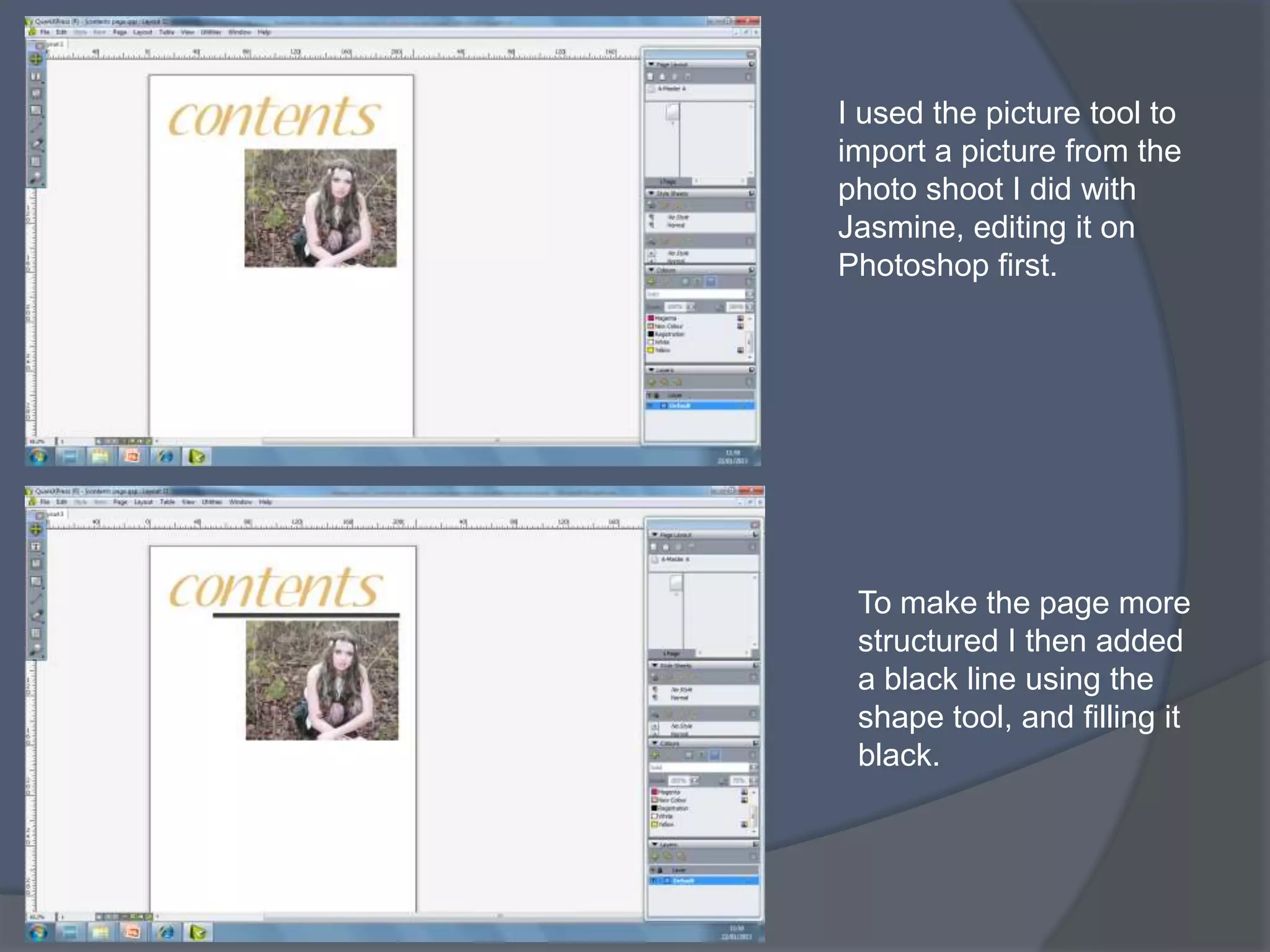The image size is (1270, 952).
Task: Open Internet Explorer icon in bottom screenshot taskbar
Action: coord(166,932)
